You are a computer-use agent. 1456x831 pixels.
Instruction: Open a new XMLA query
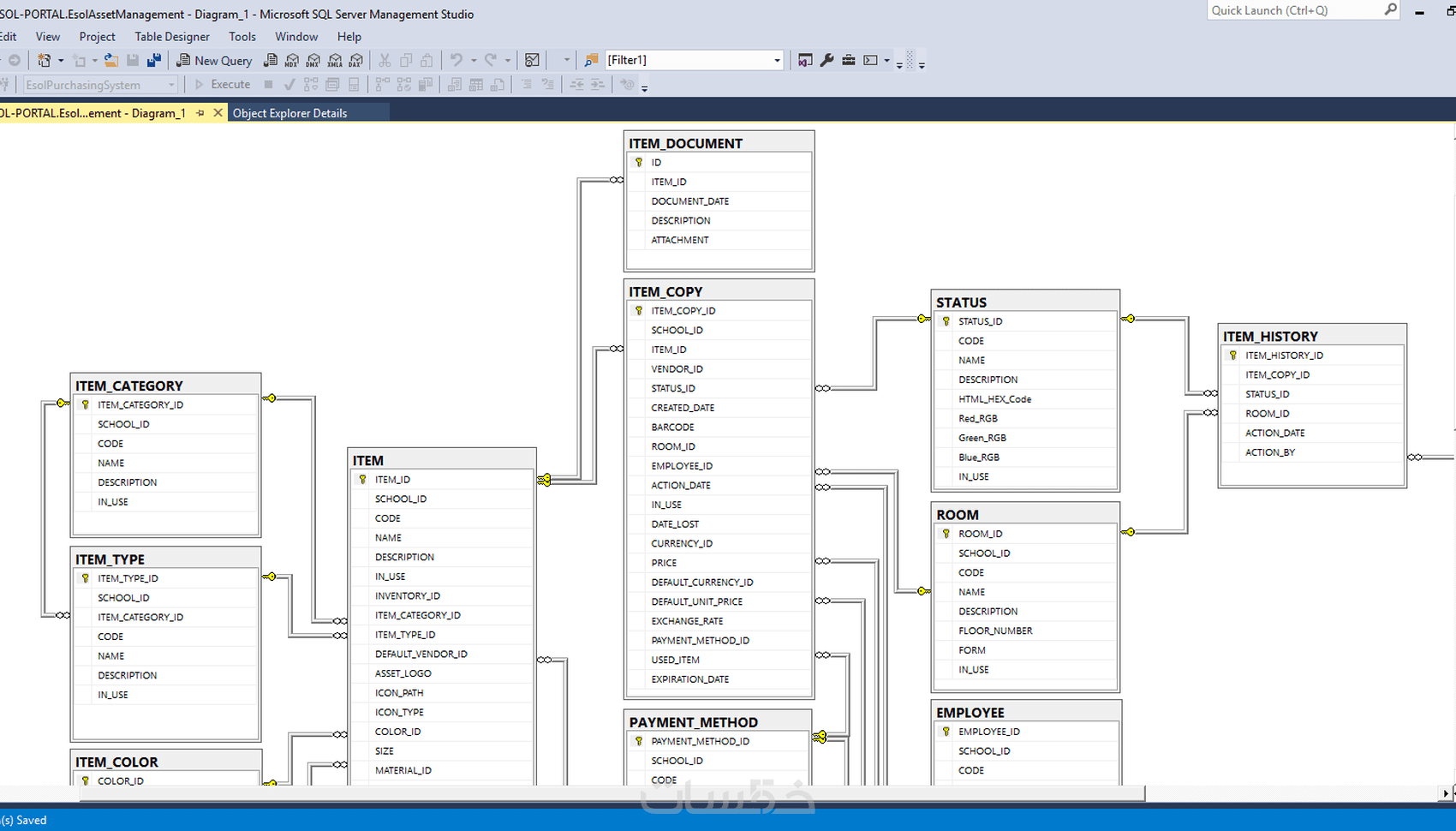335,60
